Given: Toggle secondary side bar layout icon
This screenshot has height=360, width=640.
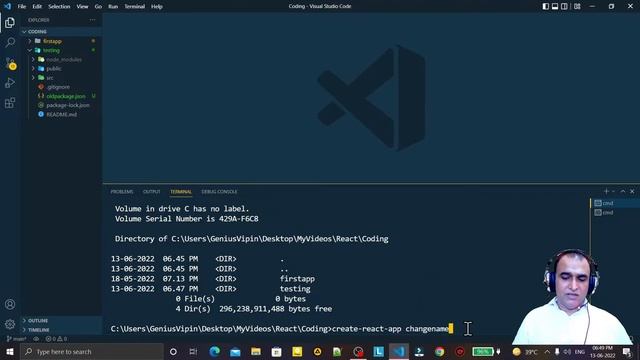Looking at the screenshot, I should (564, 6).
